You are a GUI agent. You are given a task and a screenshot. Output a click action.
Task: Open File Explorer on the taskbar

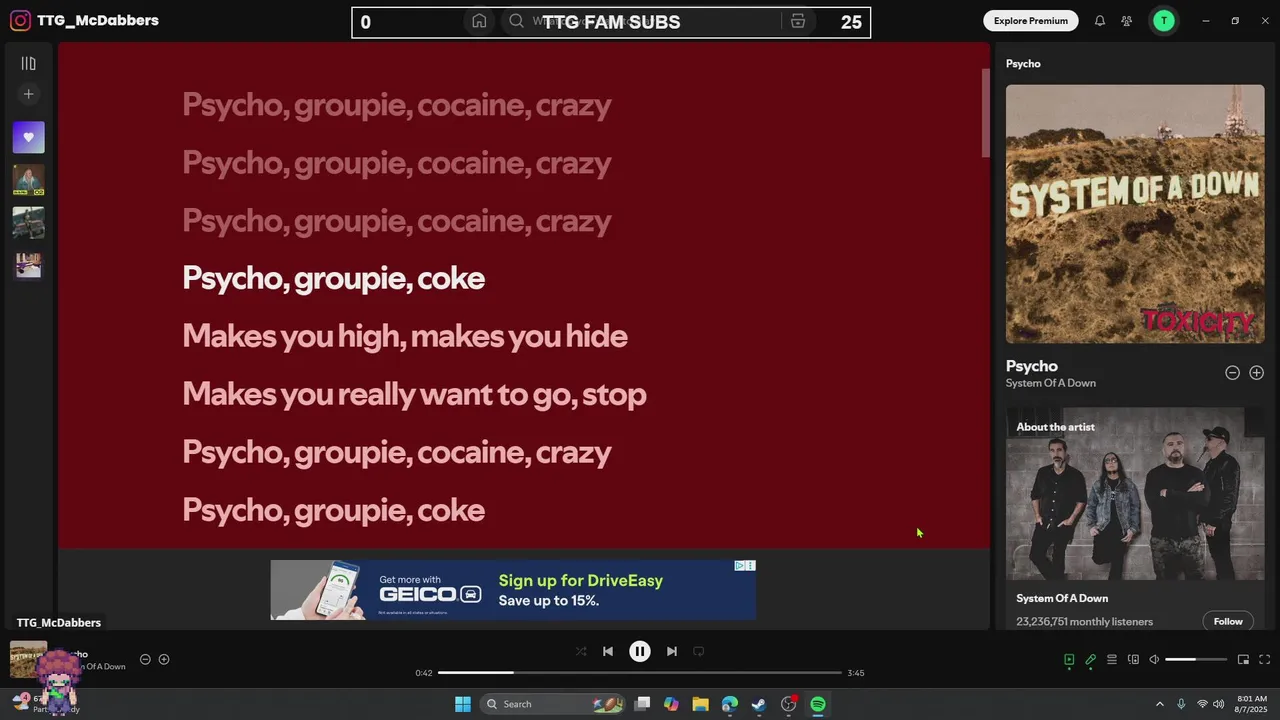coord(700,704)
